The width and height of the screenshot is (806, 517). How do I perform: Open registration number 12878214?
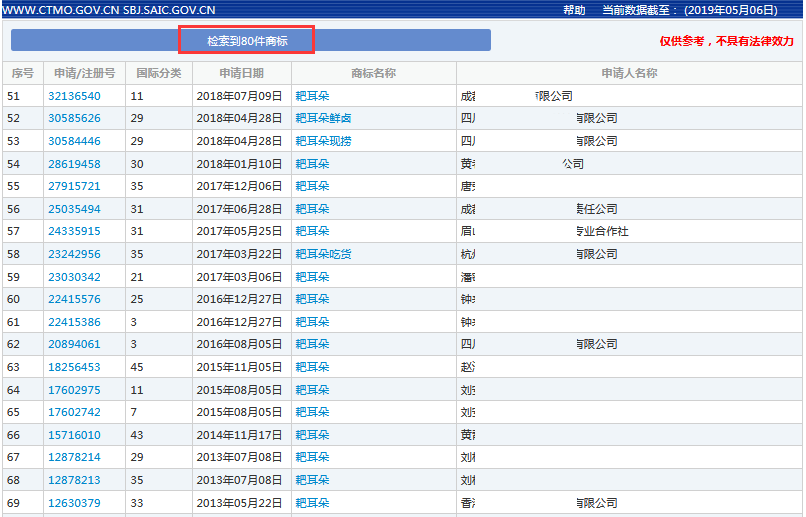click(x=75, y=457)
